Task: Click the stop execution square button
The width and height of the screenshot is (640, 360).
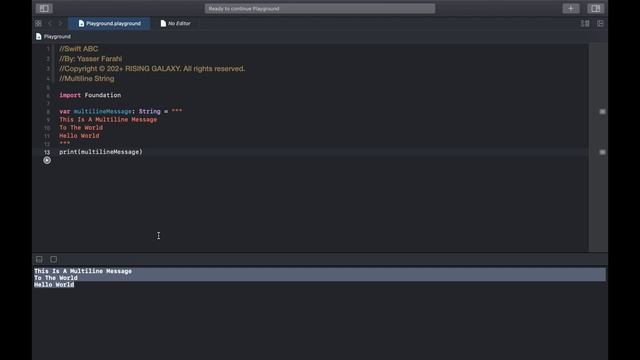Action: [53, 259]
